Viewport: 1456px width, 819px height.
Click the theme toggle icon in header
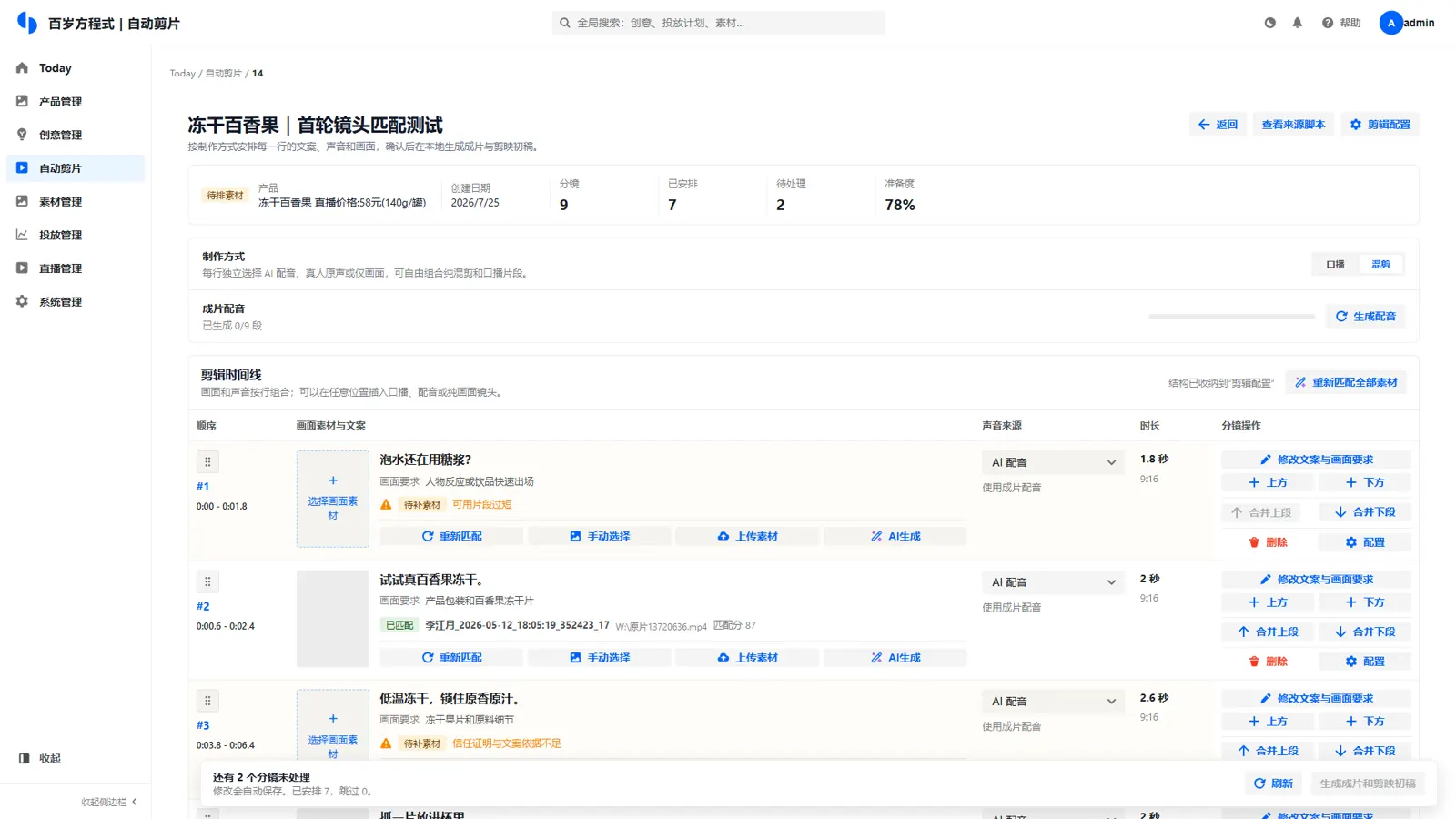(1270, 23)
